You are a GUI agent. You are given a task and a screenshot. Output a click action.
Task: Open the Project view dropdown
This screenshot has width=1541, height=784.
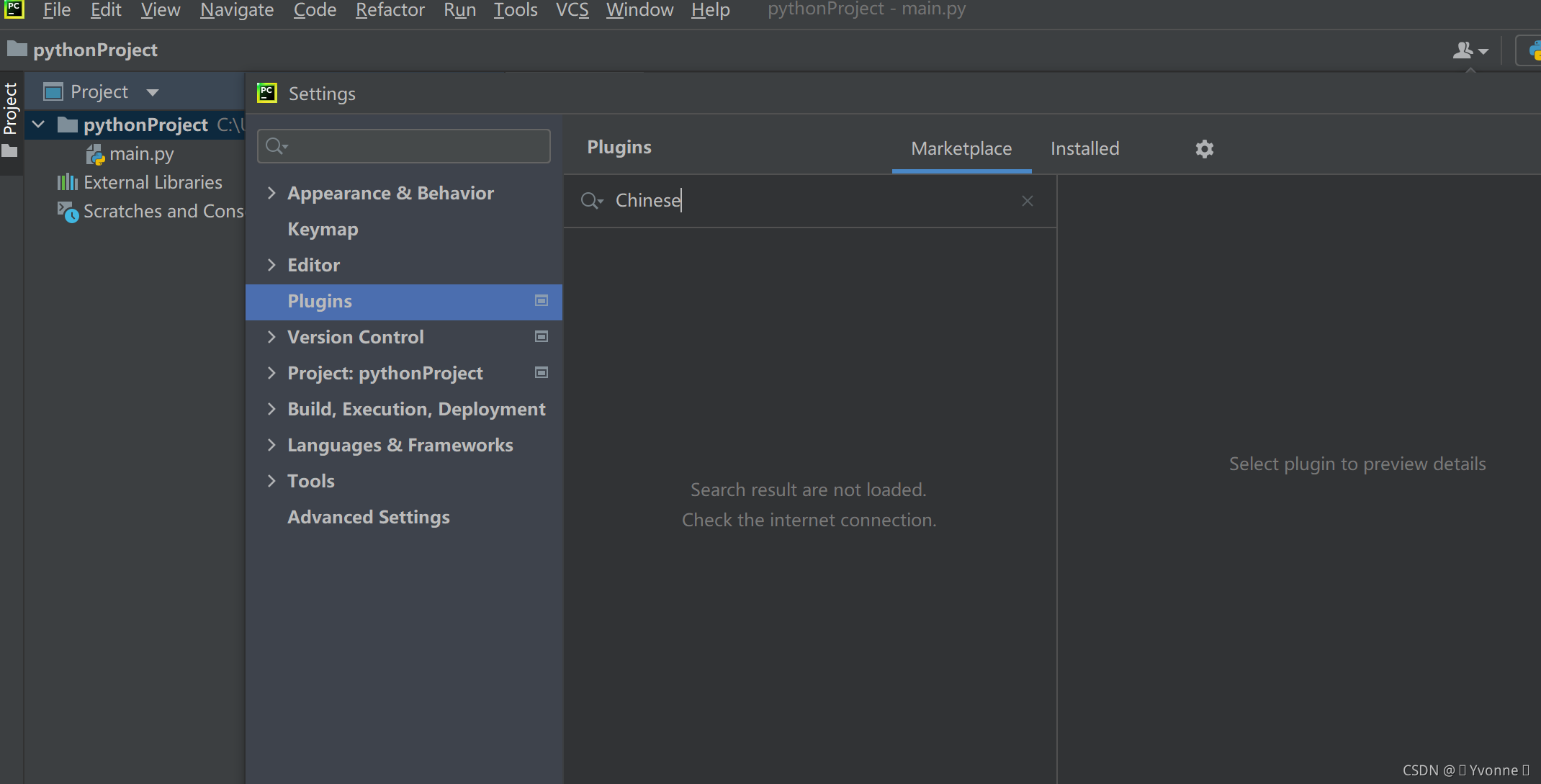pos(152,92)
